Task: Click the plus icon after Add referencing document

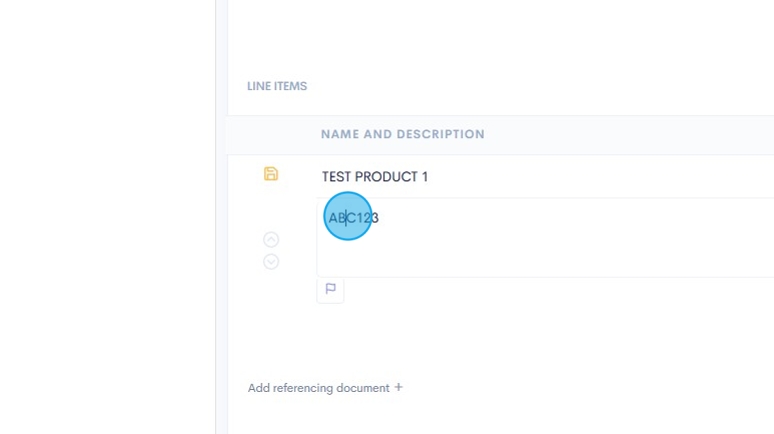Action: coord(398,387)
